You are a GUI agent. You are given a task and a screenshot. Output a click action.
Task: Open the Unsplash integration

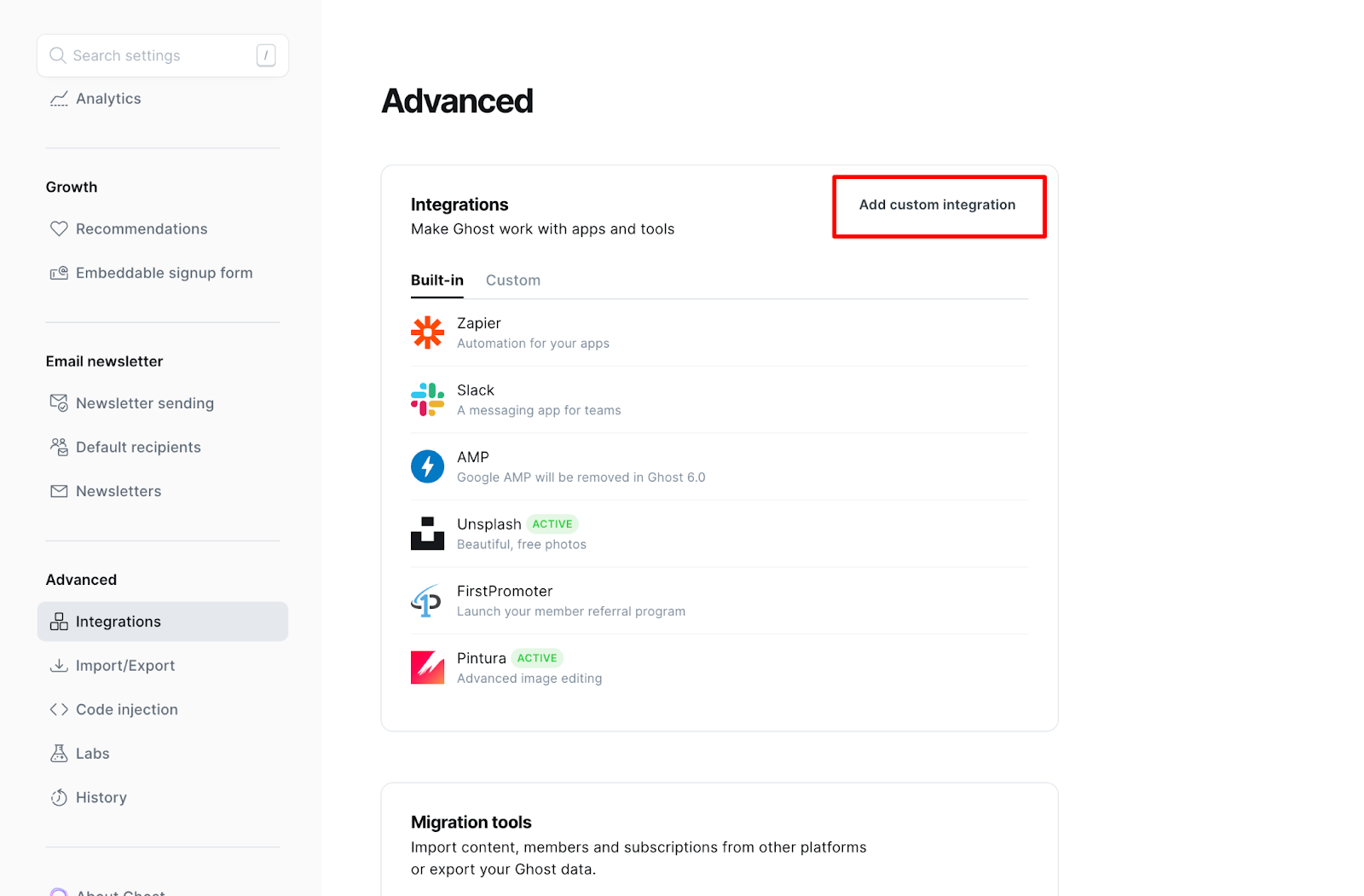pos(720,534)
